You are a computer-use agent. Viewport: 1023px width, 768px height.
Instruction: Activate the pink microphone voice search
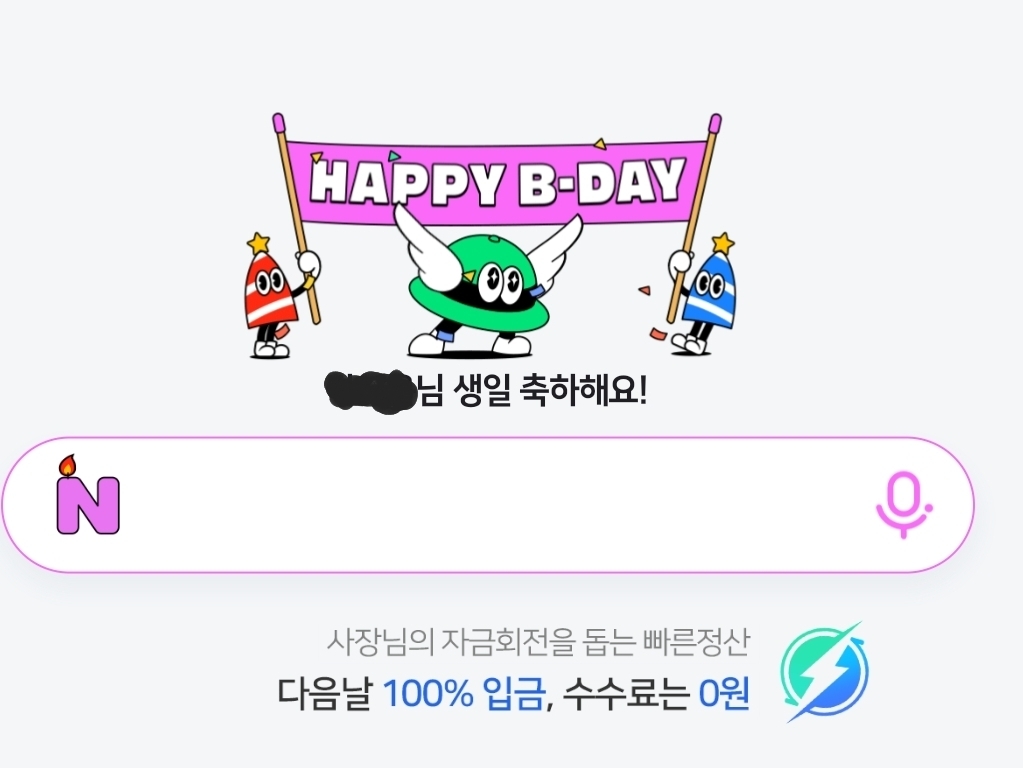tap(904, 505)
